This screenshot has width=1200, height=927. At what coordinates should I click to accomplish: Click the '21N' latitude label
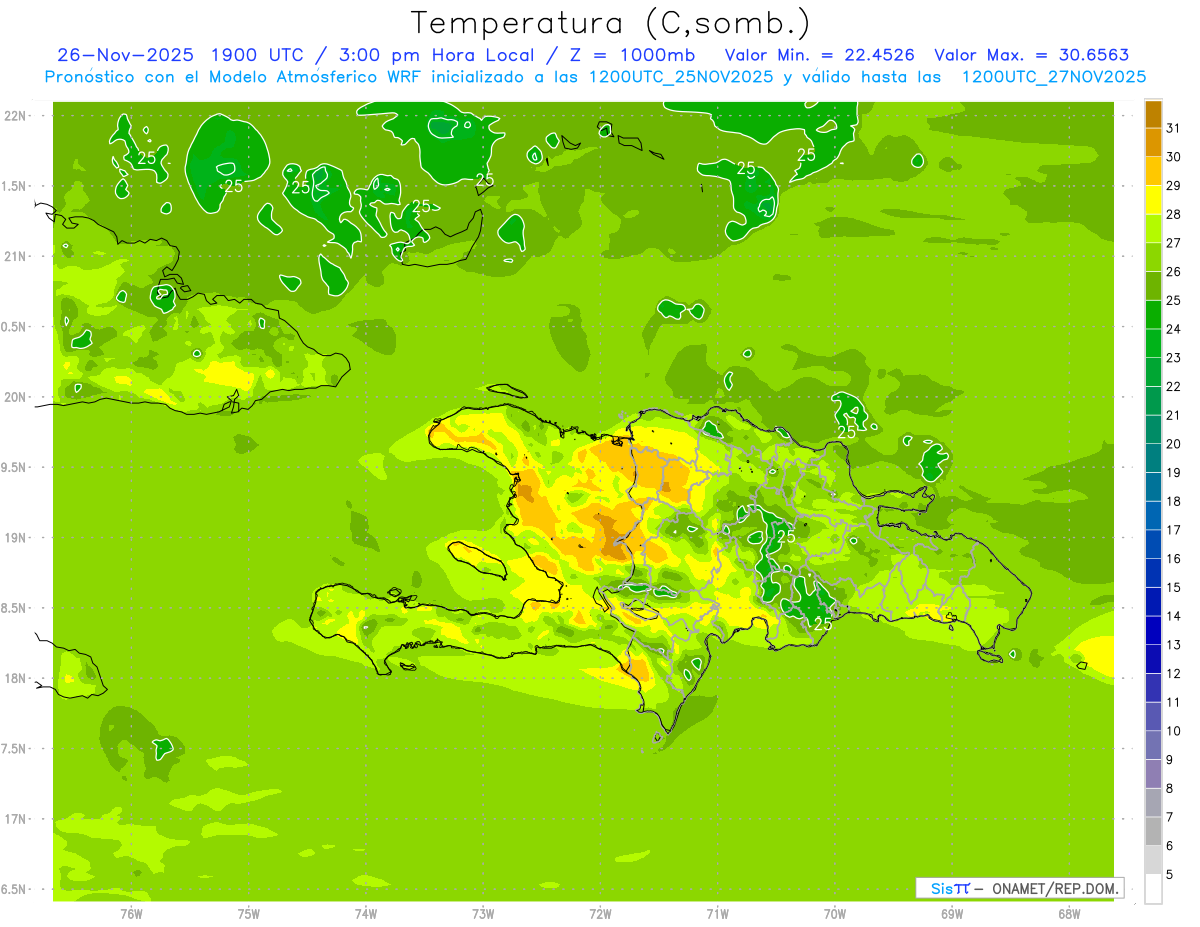tap(15, 257)
